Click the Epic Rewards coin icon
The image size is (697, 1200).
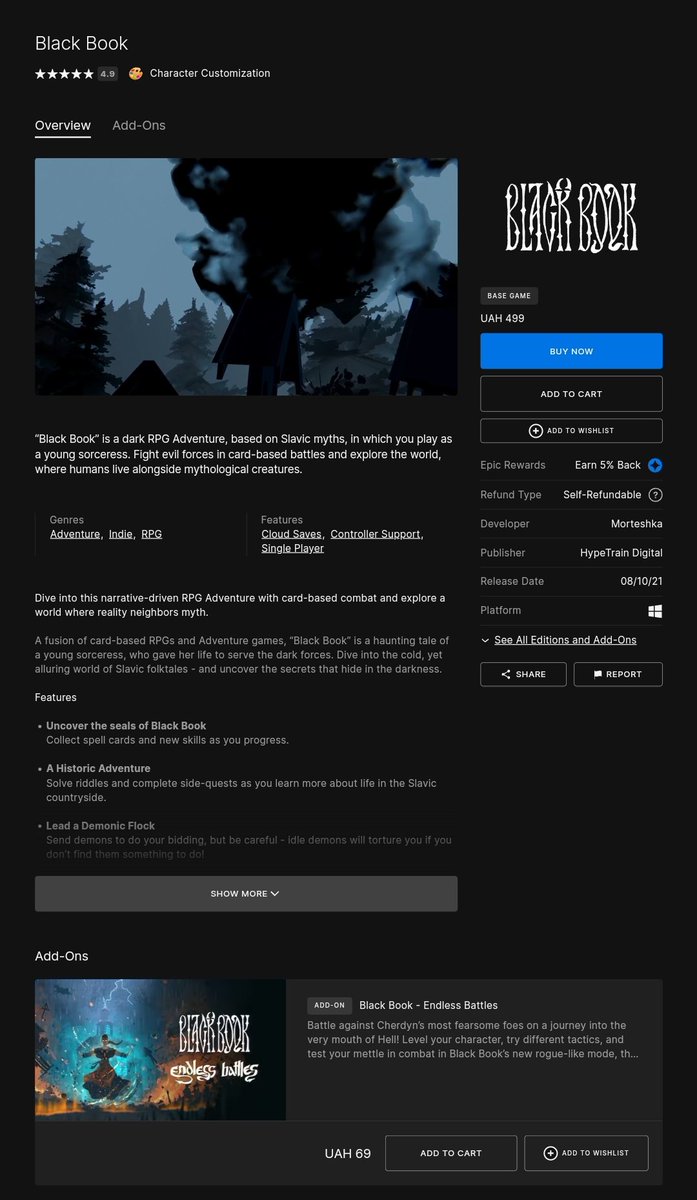pos(655,465)
